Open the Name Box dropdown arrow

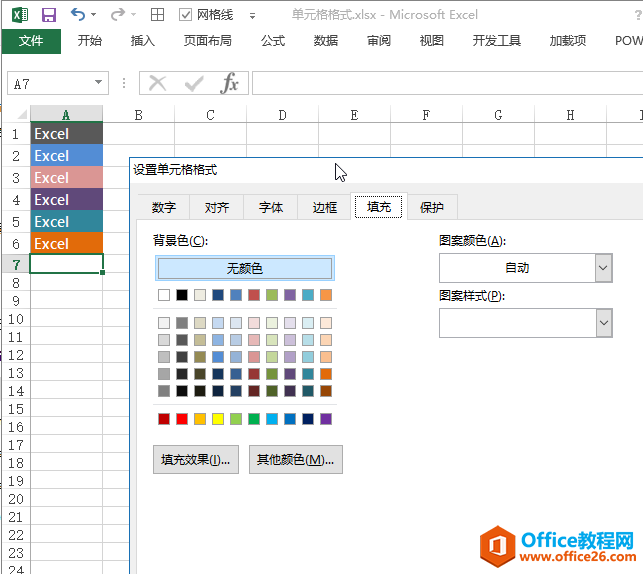click(98, 83)
